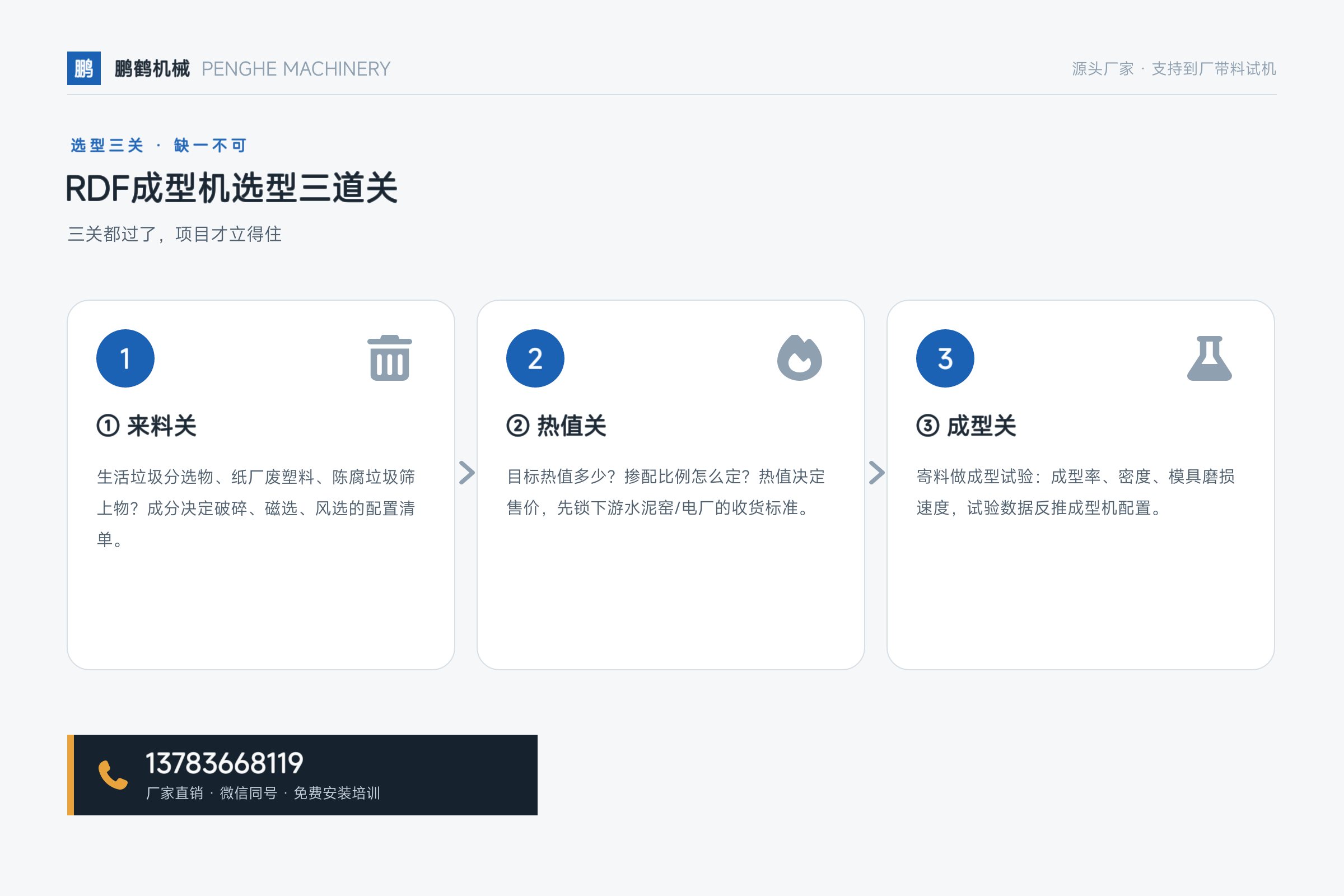Image resolution: width=1344 pixels, height=896 pixels.
Task: Click the chevron arrow between 来料关 and 热值关
Action: click(x=467, y=473)
